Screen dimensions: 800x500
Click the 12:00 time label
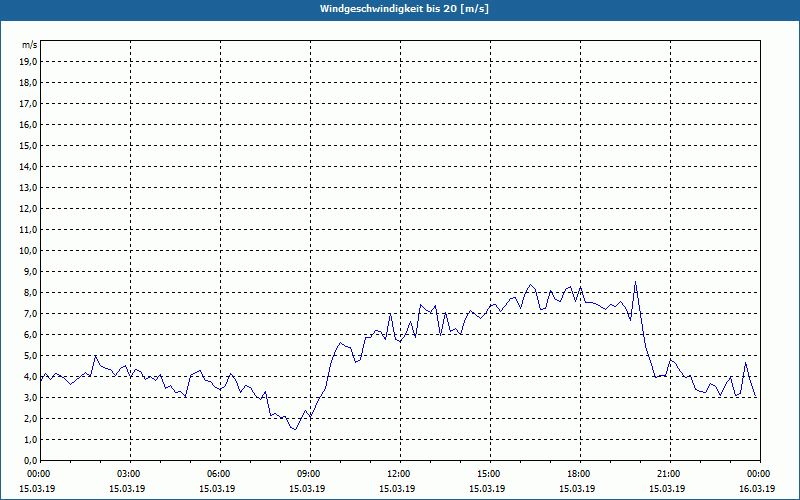(x=400, y=474)
